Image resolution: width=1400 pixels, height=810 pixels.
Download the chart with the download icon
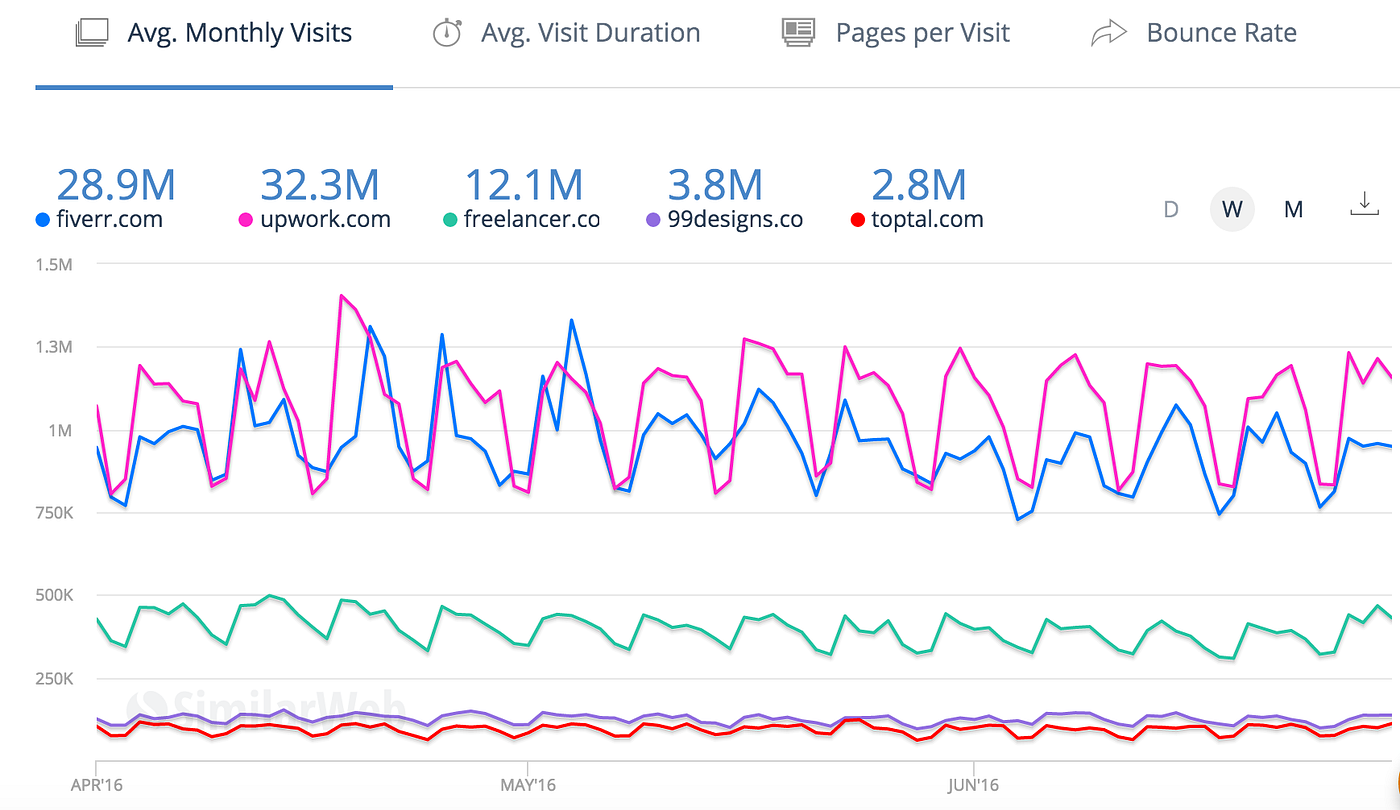(1364, 205)
